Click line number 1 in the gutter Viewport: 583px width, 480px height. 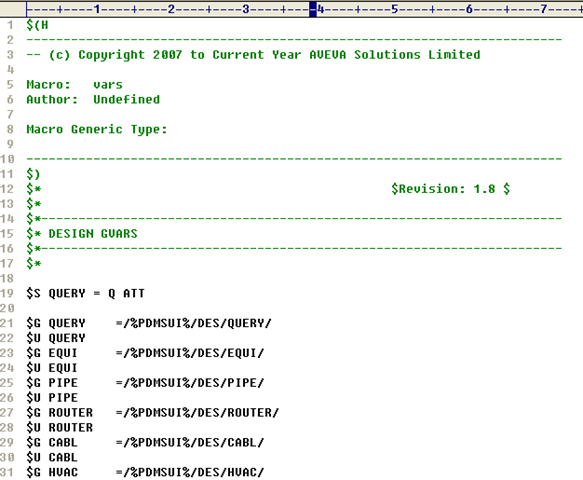pyautogui.click(x=10, y=25)
